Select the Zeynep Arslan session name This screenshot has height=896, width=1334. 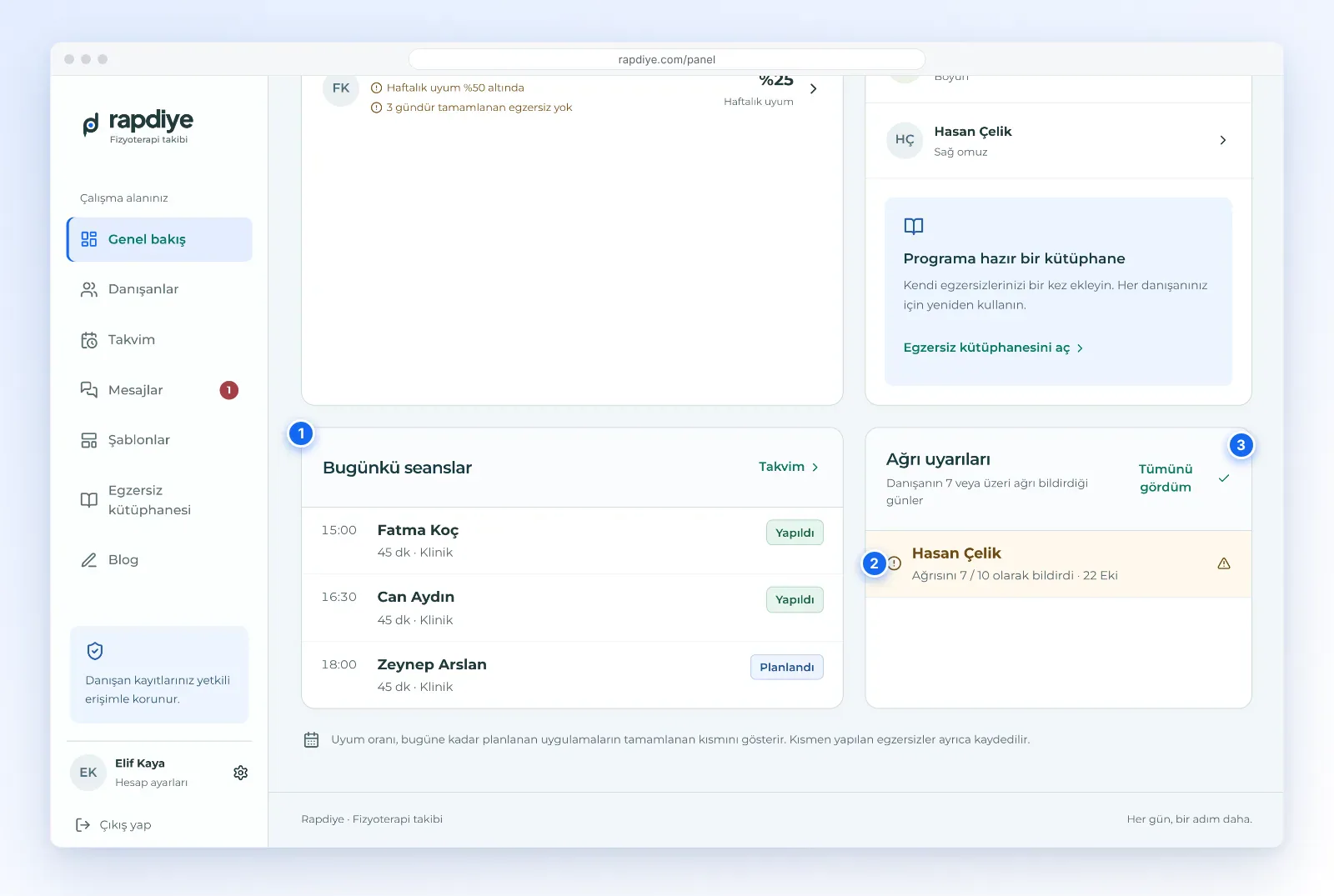(x=432, y=664)
